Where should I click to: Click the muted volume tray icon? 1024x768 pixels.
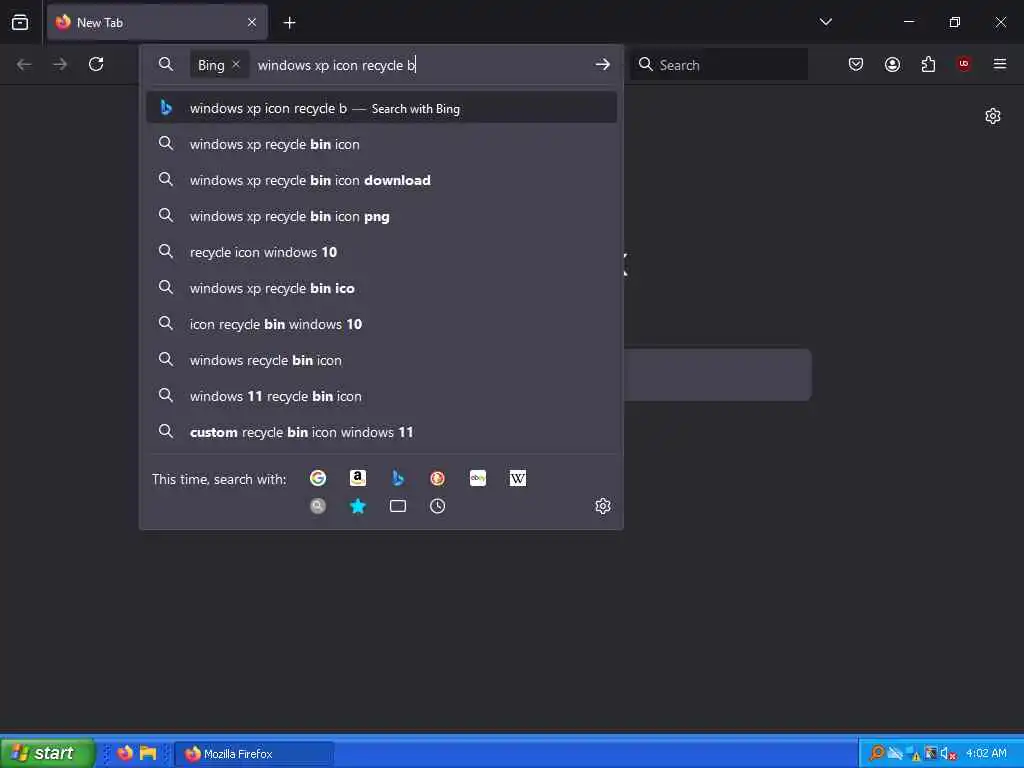pyautogui.click(x=948, y=754)
